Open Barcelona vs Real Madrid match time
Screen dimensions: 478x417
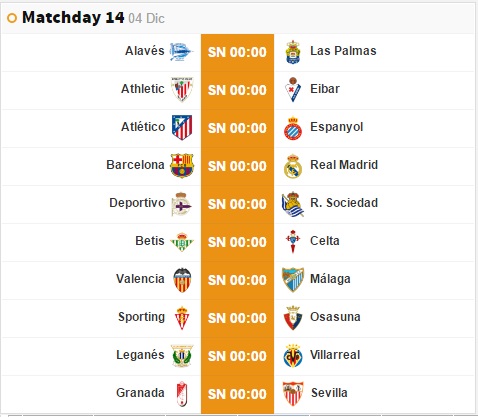tap(237, 166)
